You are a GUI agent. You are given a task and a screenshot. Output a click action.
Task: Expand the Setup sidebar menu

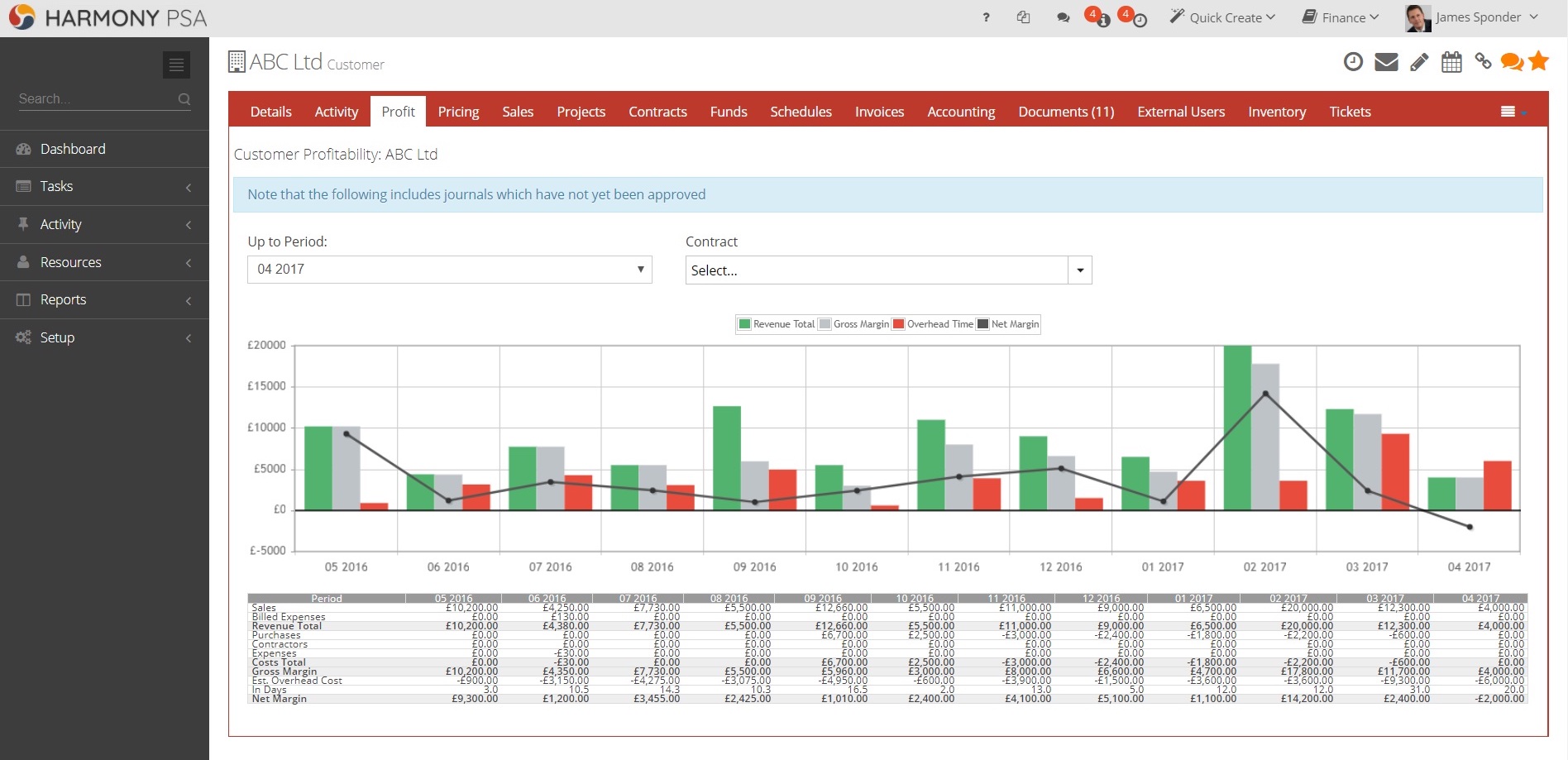[x=104, y=337]
